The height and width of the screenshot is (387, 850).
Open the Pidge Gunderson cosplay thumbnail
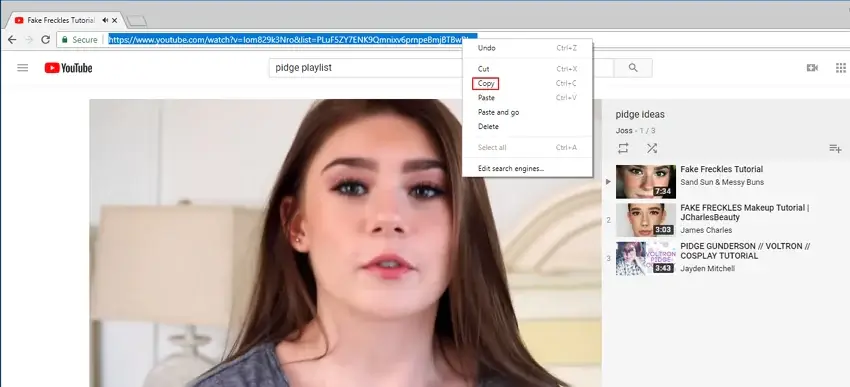click(x=646, y=258)
